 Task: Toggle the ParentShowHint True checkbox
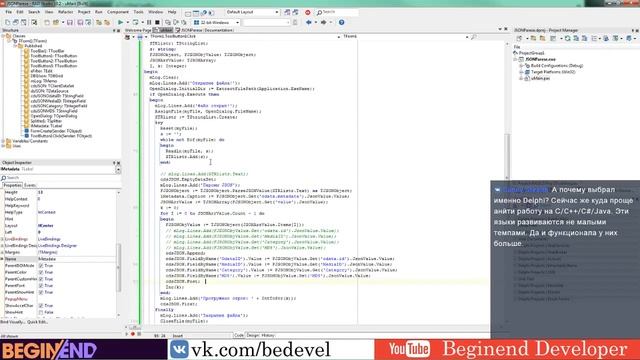pyautogui.click(x=41, y=292)
